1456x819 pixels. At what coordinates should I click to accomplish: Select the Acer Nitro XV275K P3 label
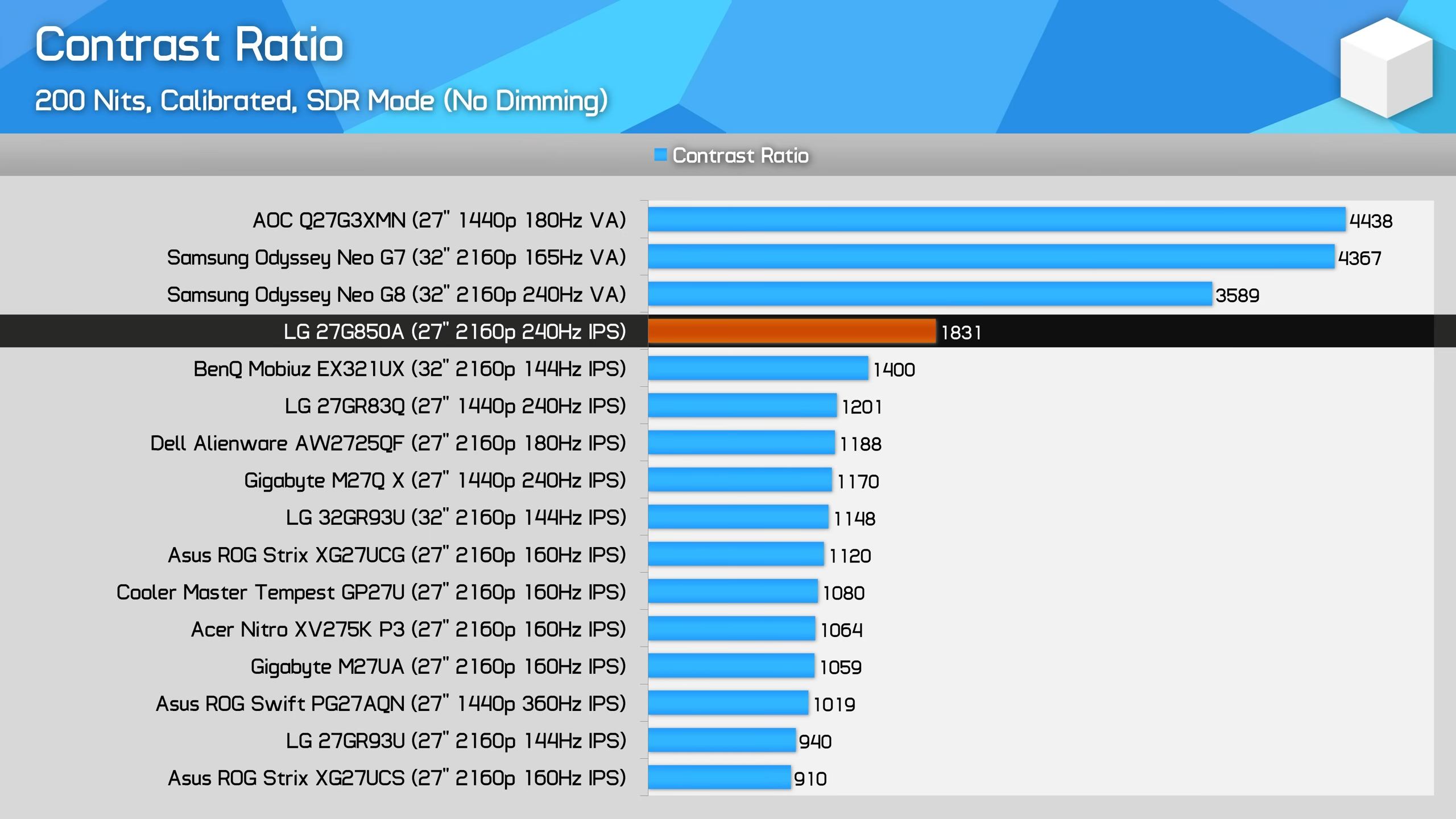point(408,630)
